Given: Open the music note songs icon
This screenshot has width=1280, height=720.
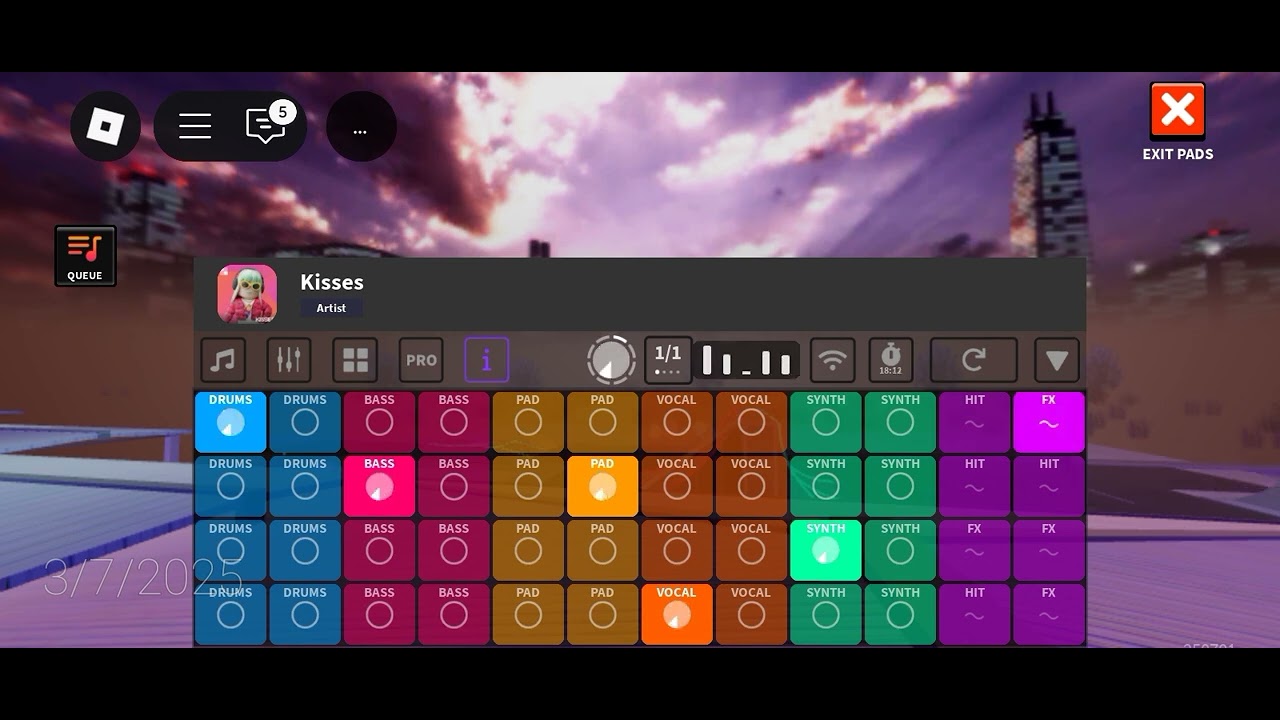Looking at the screenshot, I should click(x=223, y=360).
